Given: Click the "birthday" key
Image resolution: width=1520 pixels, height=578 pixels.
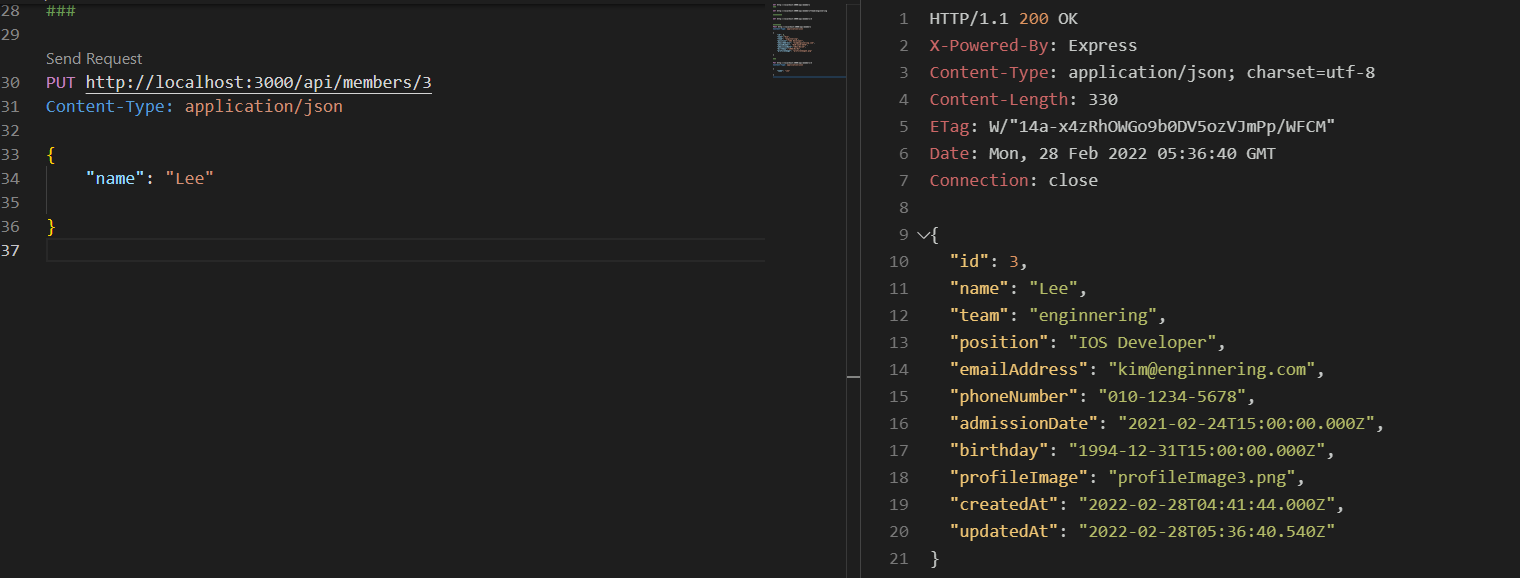Looking at the screenshot, I should pos(999,451).
